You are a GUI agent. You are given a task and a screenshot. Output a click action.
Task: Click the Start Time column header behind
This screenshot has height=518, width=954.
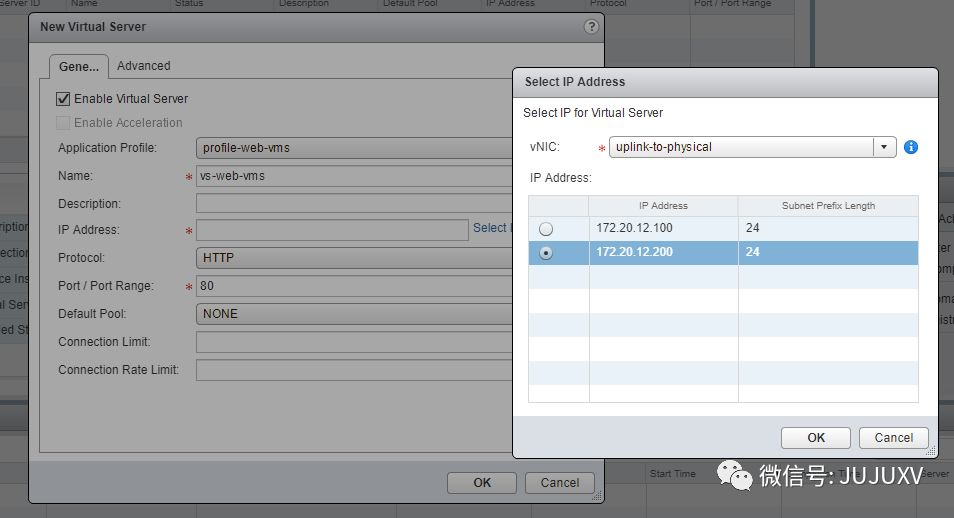tap(672, 474)
